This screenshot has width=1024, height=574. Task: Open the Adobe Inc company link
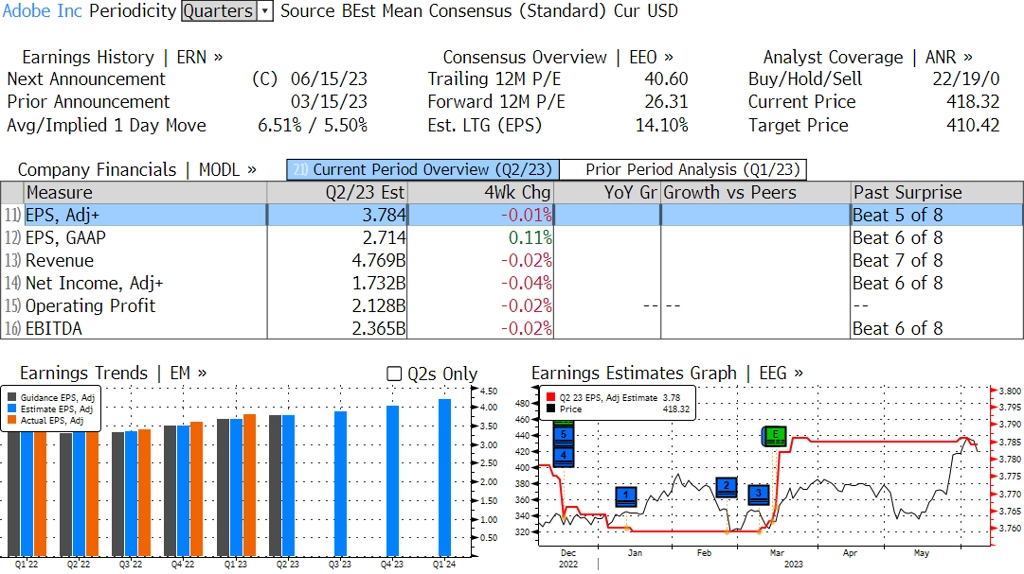point(42,11)
